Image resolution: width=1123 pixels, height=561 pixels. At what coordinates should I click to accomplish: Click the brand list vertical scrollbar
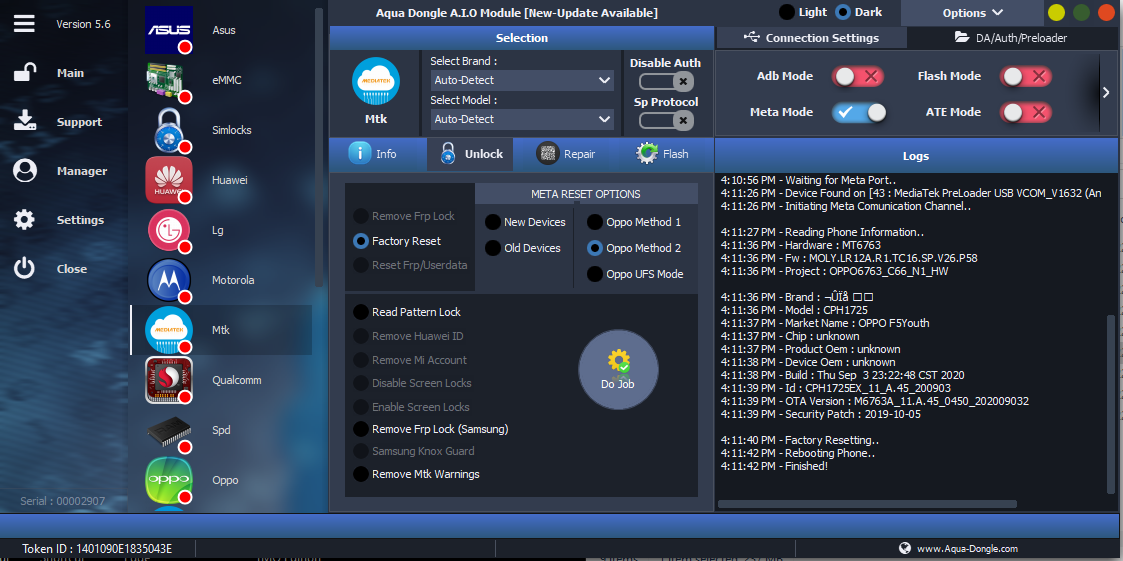click(319, 147)
